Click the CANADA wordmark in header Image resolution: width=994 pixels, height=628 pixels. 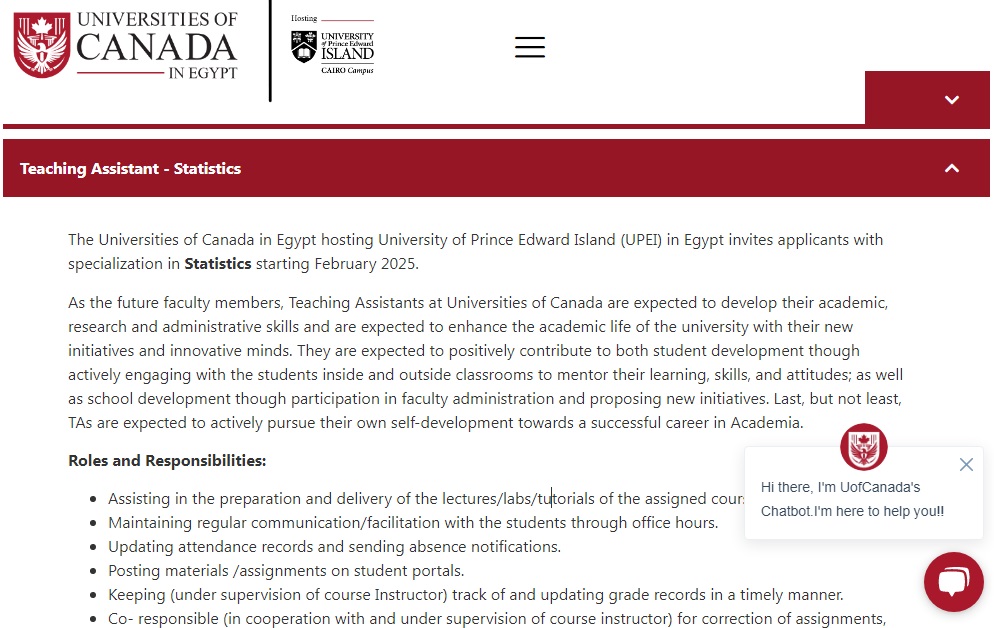[156, 47]
